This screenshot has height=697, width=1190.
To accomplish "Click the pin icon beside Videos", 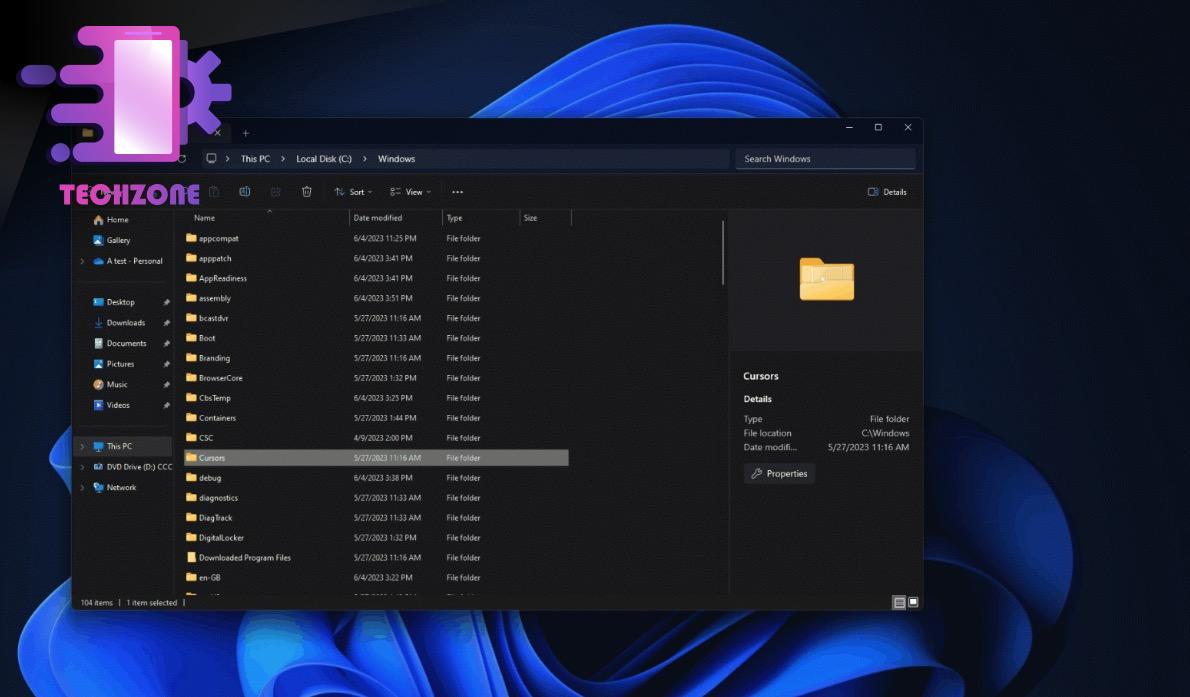I will [x=166, y=405].
